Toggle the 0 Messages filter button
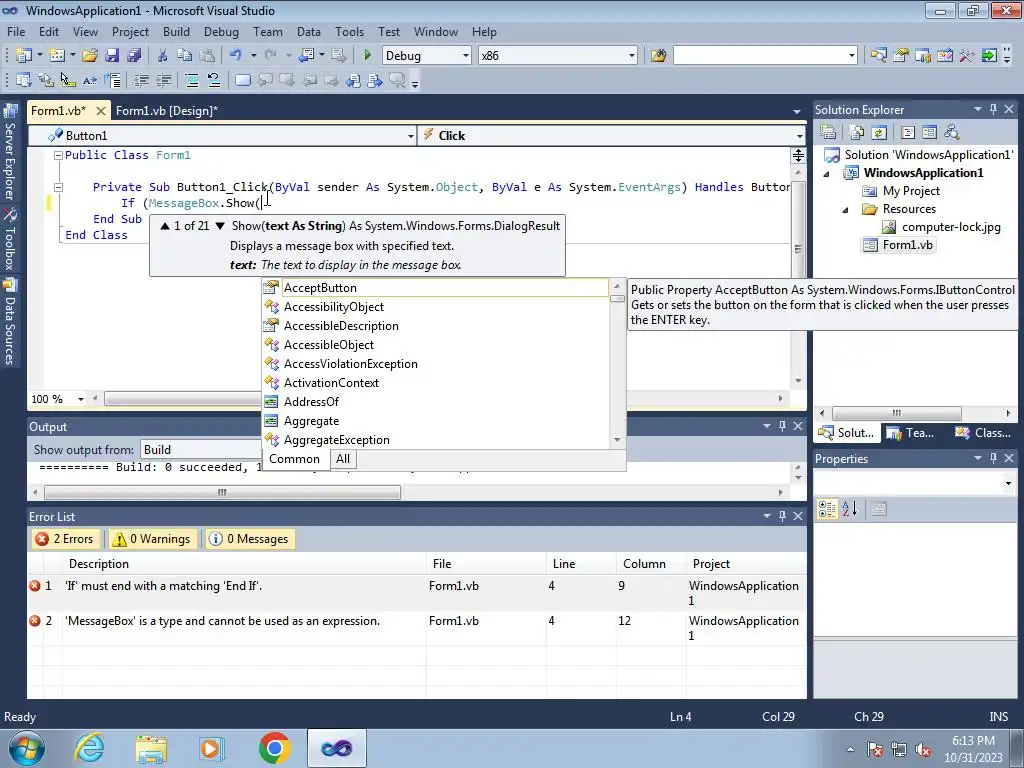Viewport: 1024px width, 768px height. coord(249,539)
